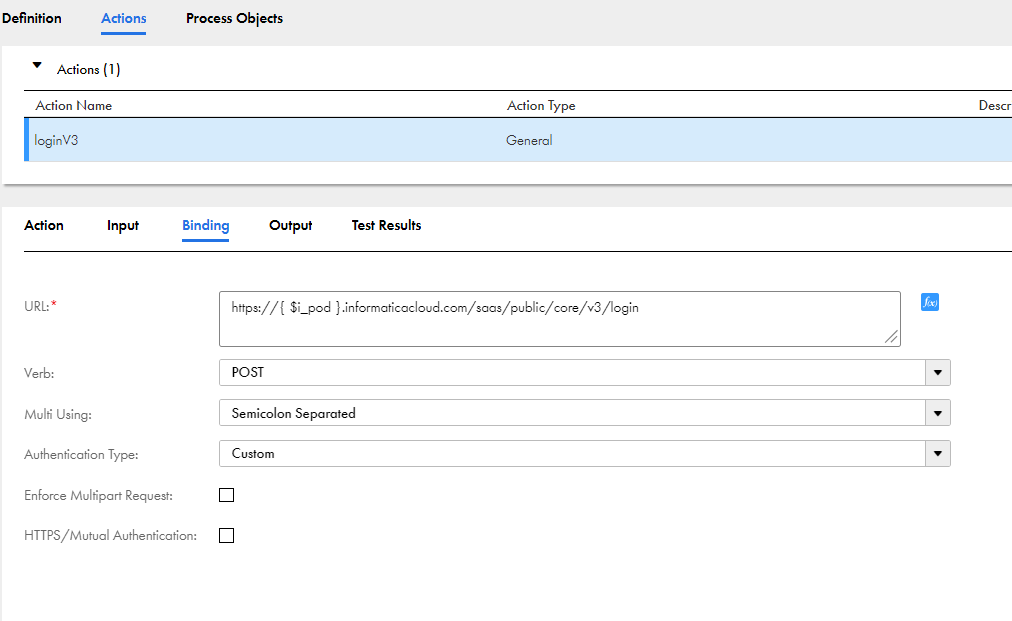Select the loginV3 action row
The image size is (1012, 621).
point(518,140)
